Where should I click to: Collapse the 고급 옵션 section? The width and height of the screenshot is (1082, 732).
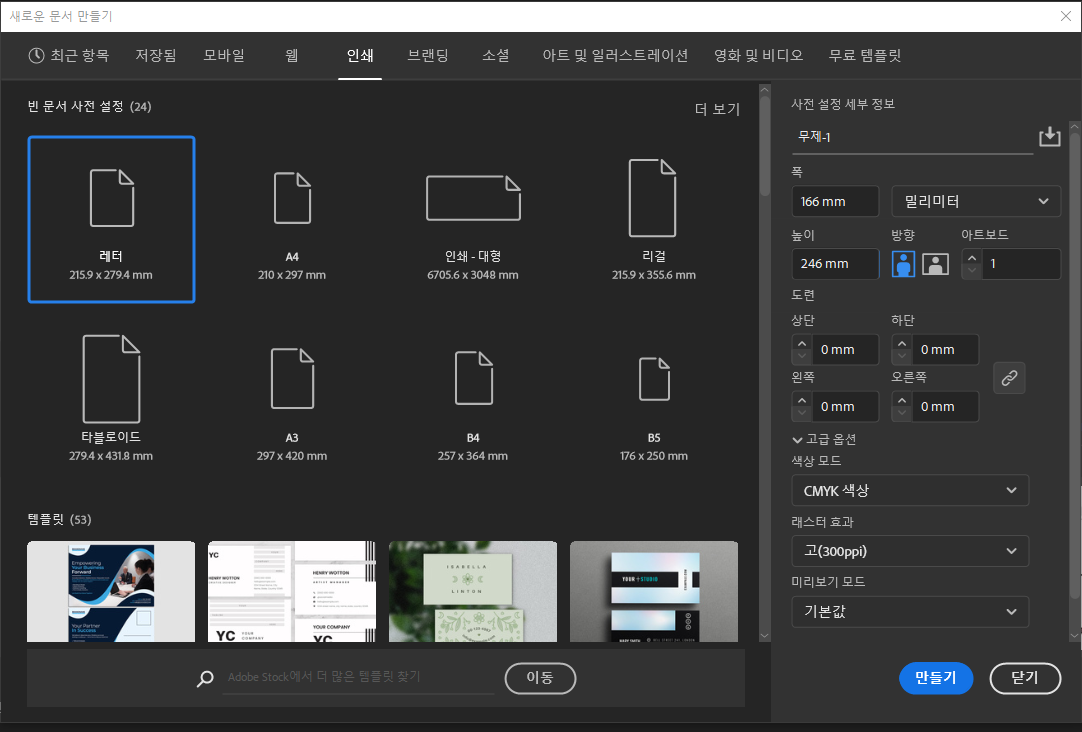tap(823, 439)
